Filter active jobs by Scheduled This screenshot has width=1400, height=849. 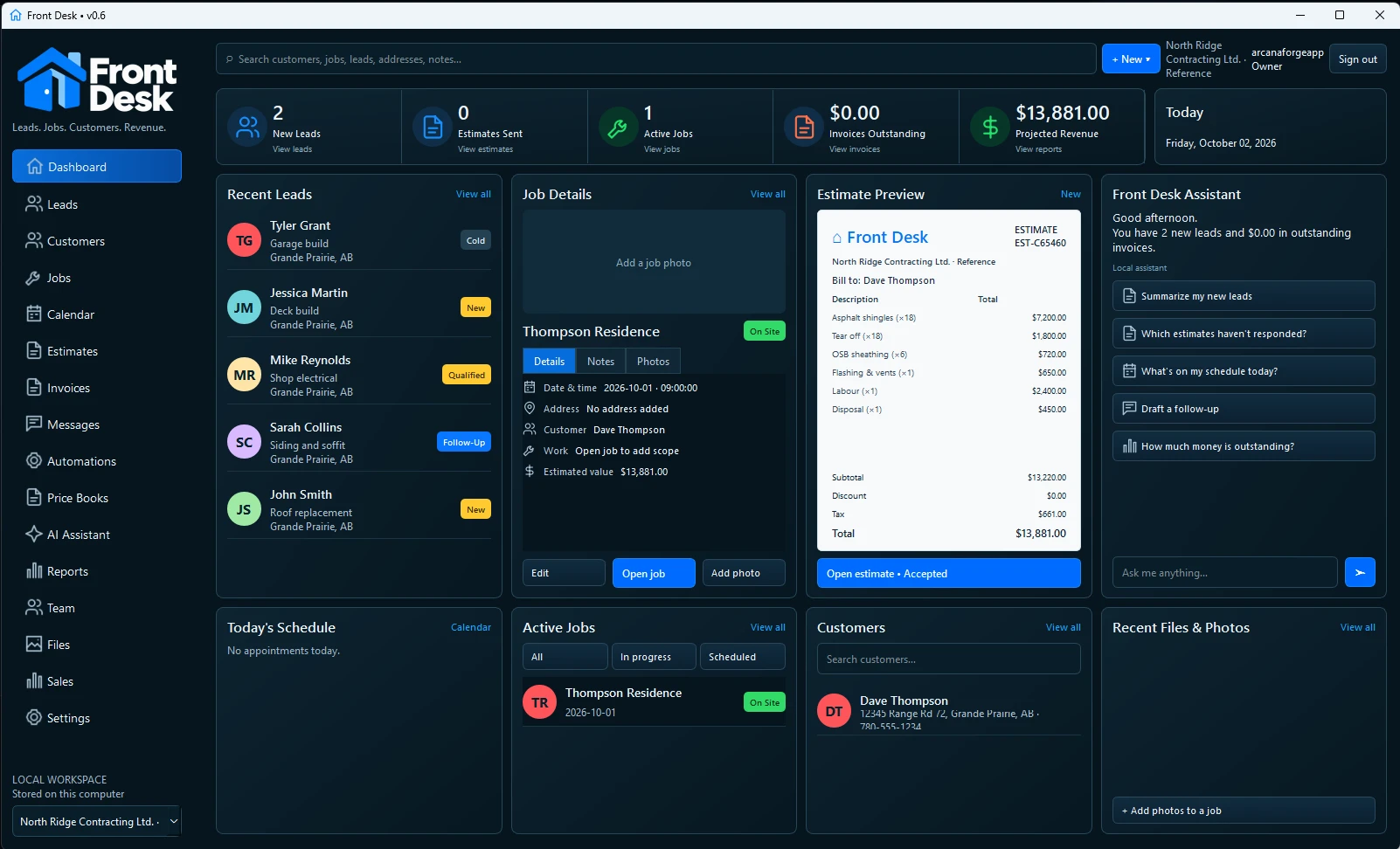743,656
